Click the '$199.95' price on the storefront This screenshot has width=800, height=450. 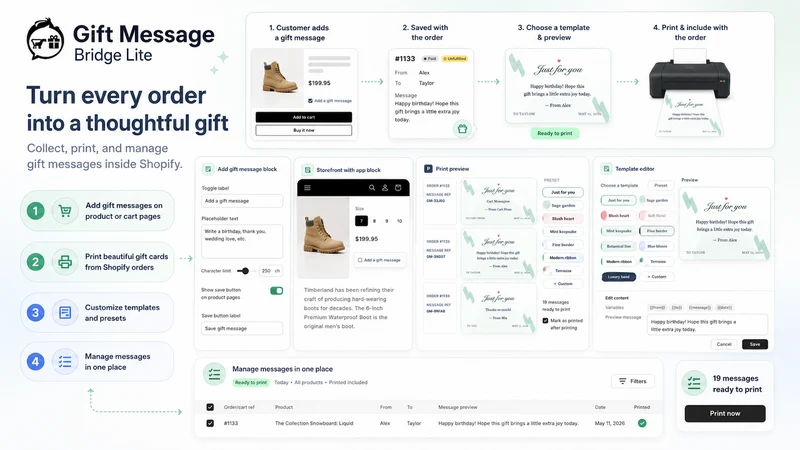pyautogui.click(x=366, y=239)
